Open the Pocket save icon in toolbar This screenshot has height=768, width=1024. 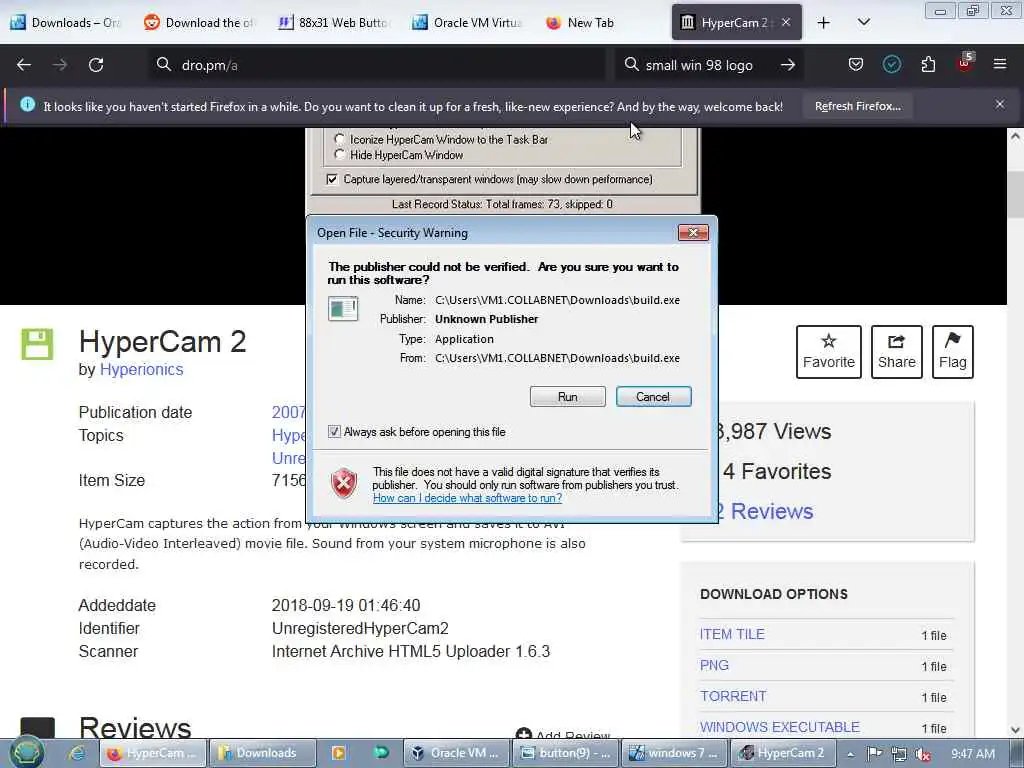click(x=856, y=64)
